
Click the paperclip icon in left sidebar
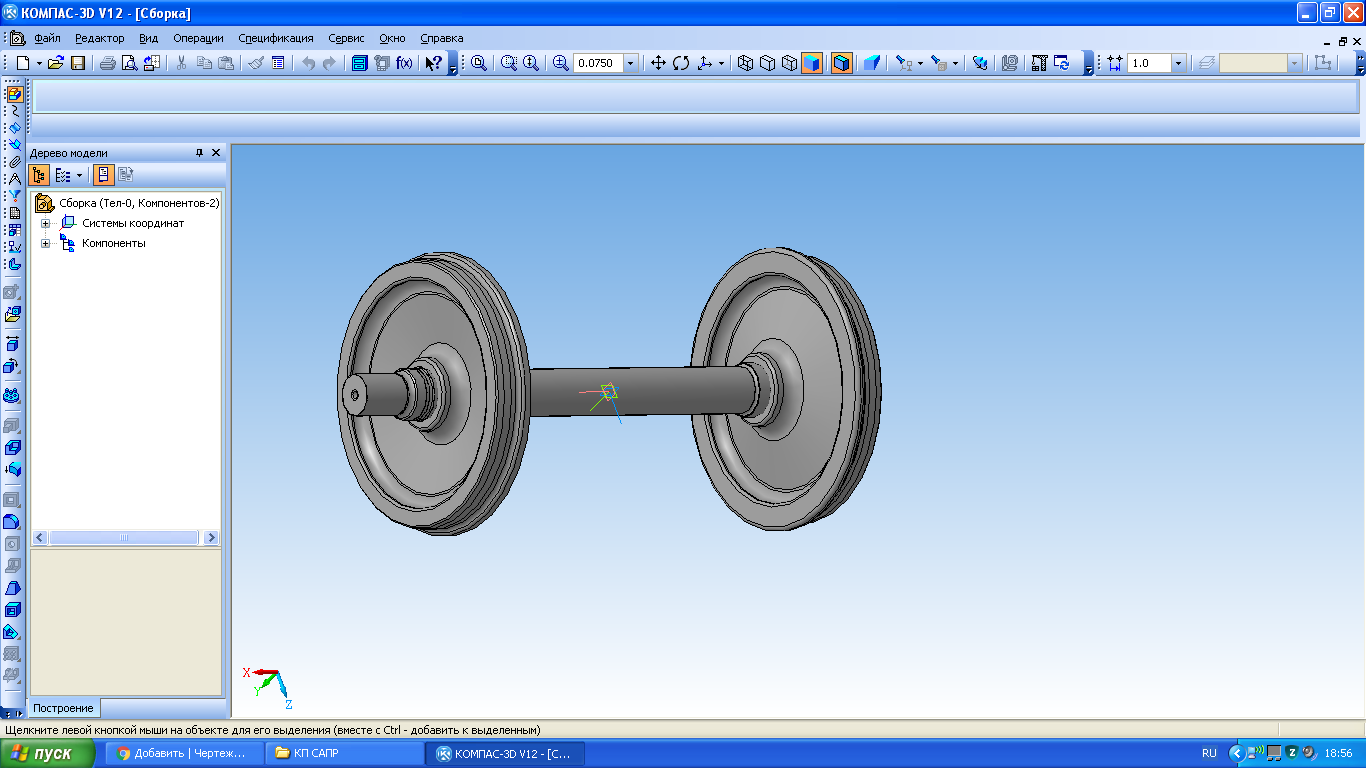(x=14, y=161)
